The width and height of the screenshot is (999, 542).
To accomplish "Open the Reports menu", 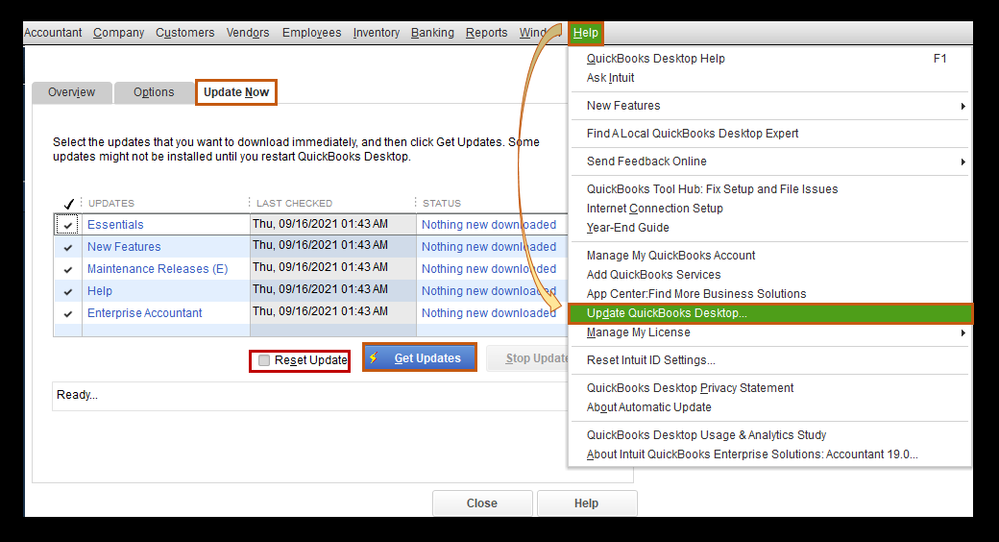I will tap(487, 32).
